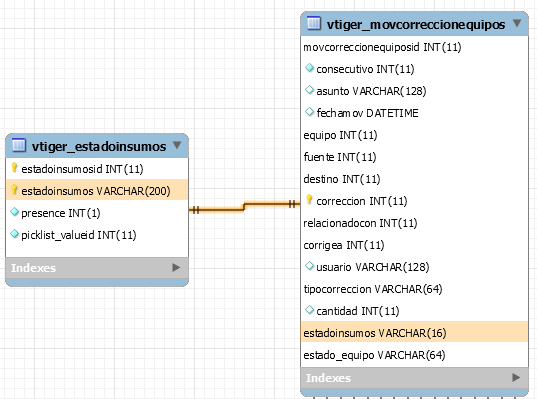
Task: Select the estado_equipo VARCHAR(64) column
Action: 414,355
